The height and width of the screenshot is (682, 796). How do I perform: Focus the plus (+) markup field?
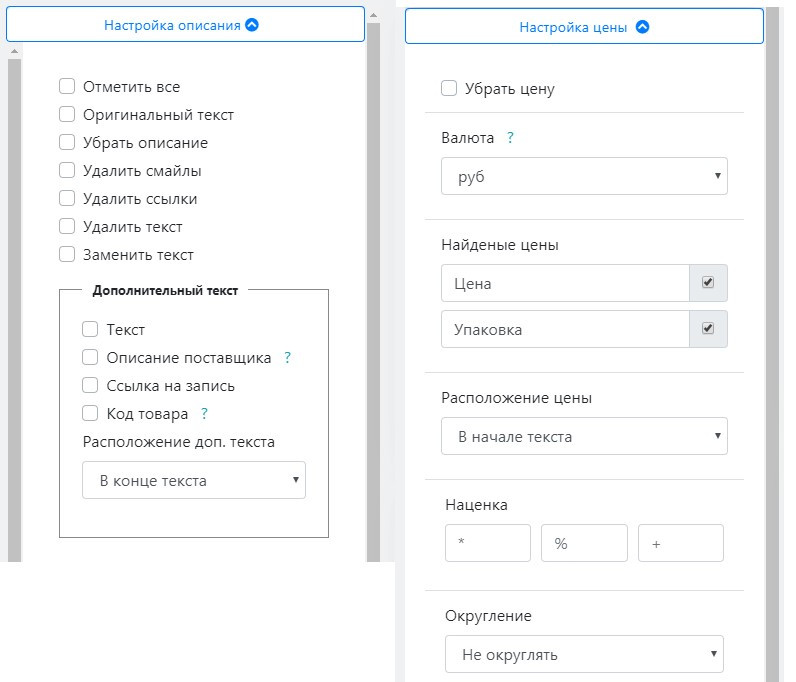pos(680,543)
